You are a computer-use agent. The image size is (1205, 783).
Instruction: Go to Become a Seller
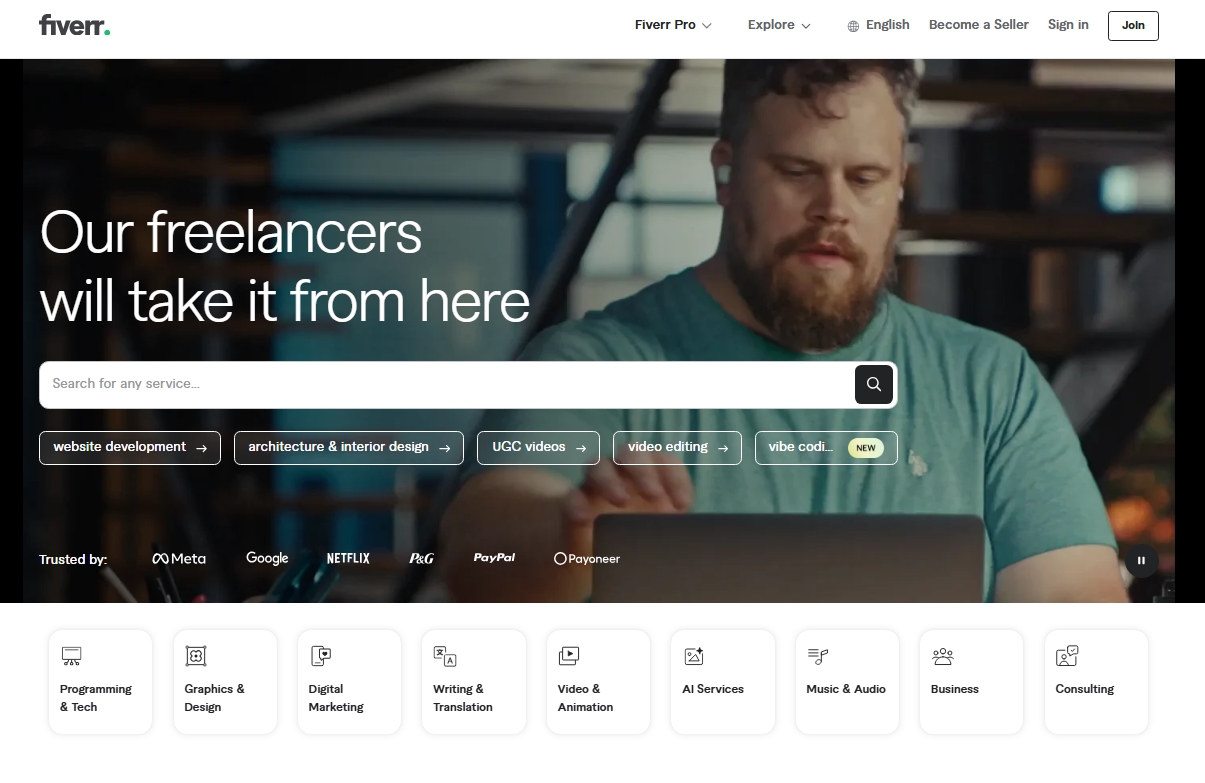(978, 25)
